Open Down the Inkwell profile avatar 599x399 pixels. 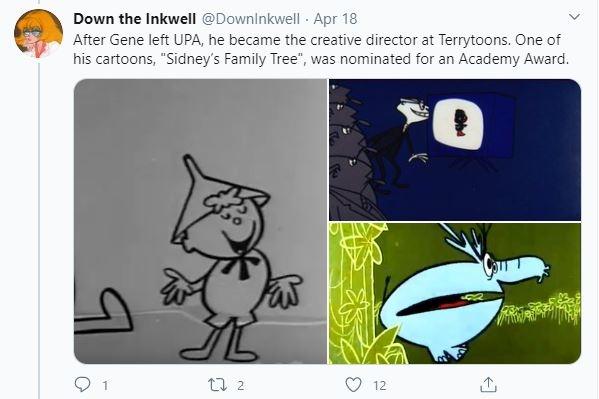(39, 34)
